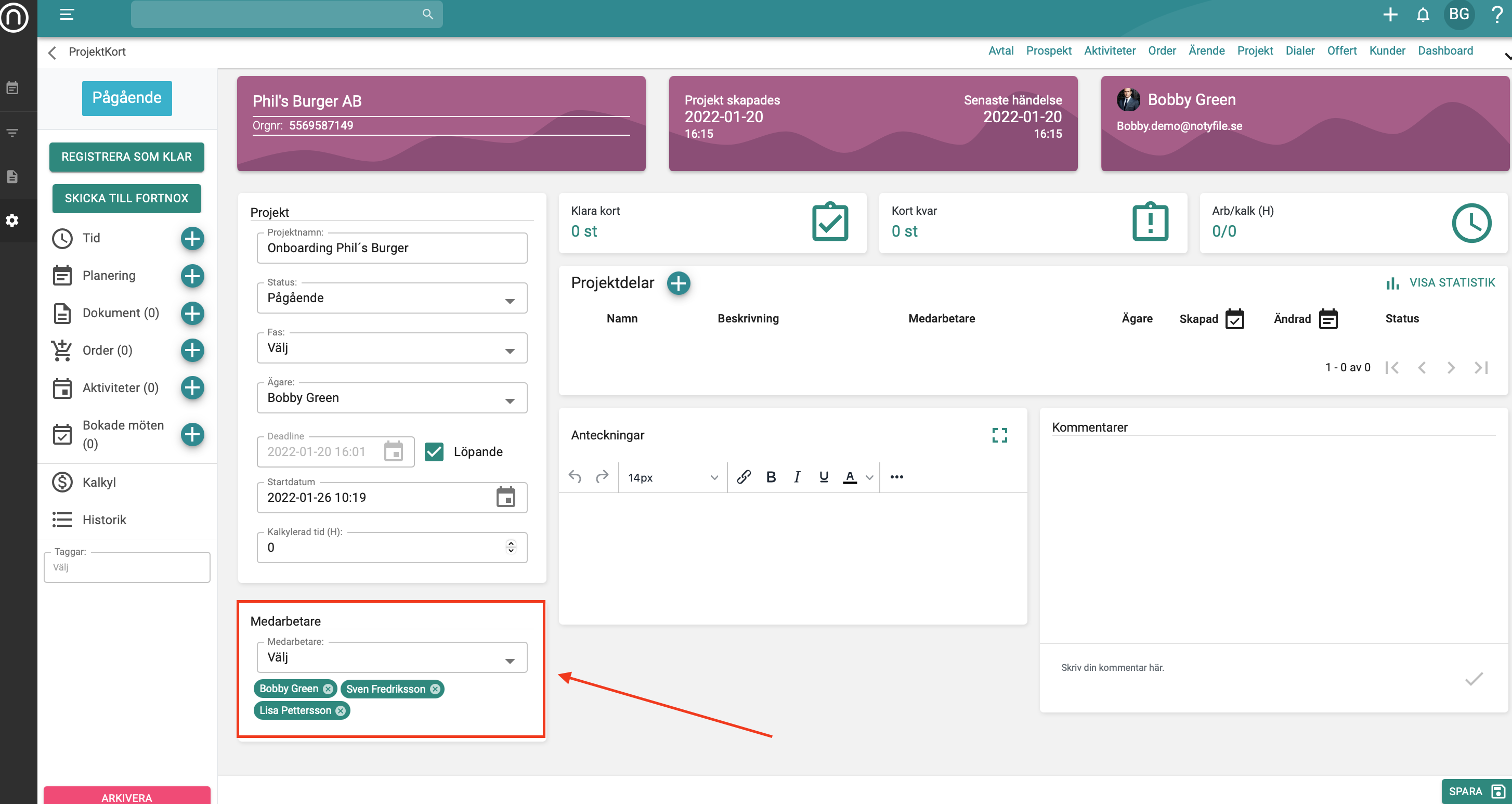This screenshot has height=804, width=1512.
Task: Open text color picker in editor
Action: [869, 477]
